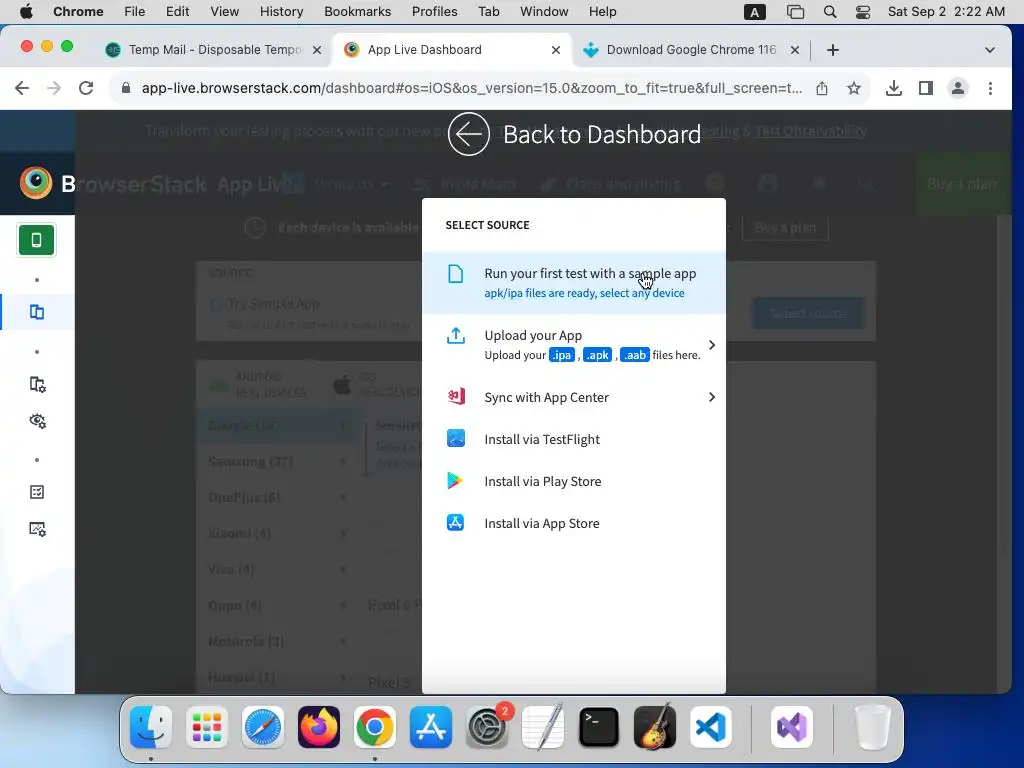Open the Profiles menu

coord(434,11)
